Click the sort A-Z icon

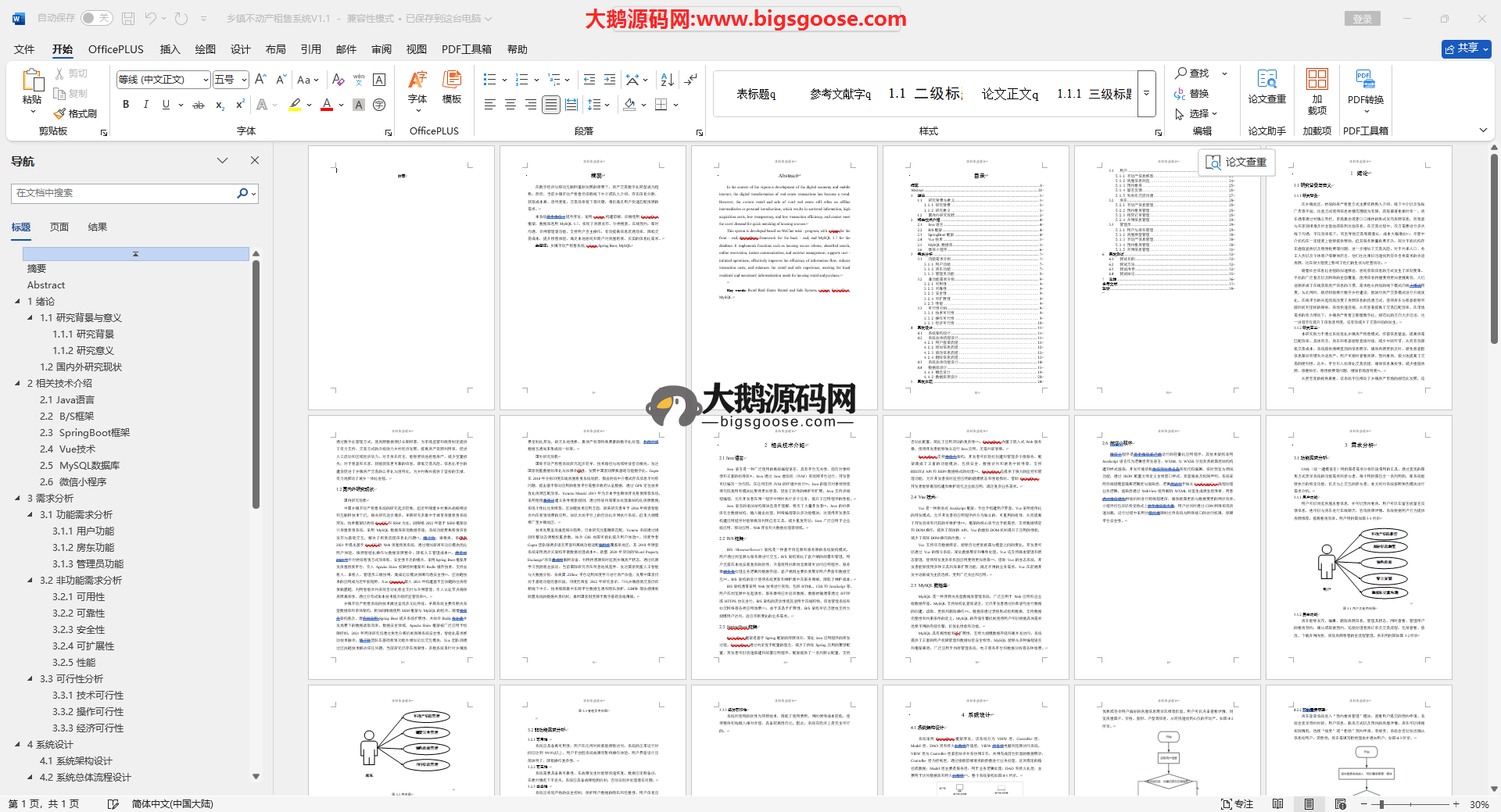coord(667,80)
